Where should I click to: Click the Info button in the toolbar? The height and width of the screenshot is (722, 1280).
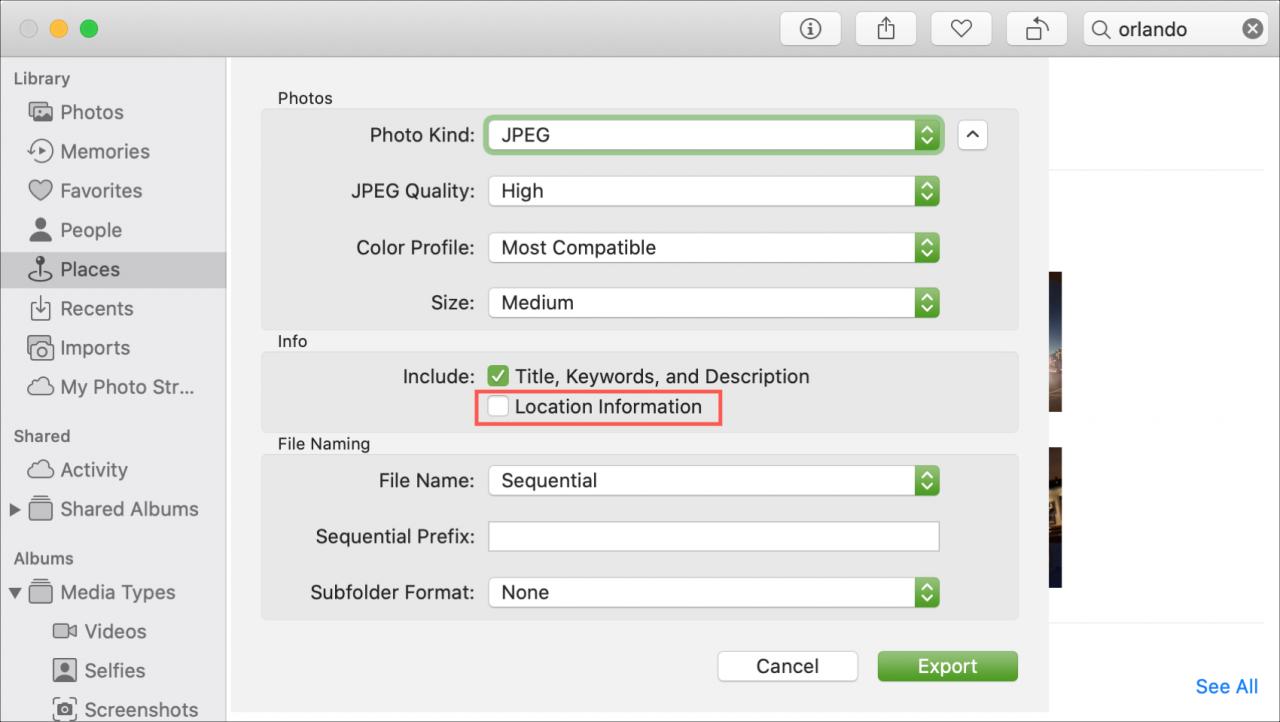pos(810,29)
